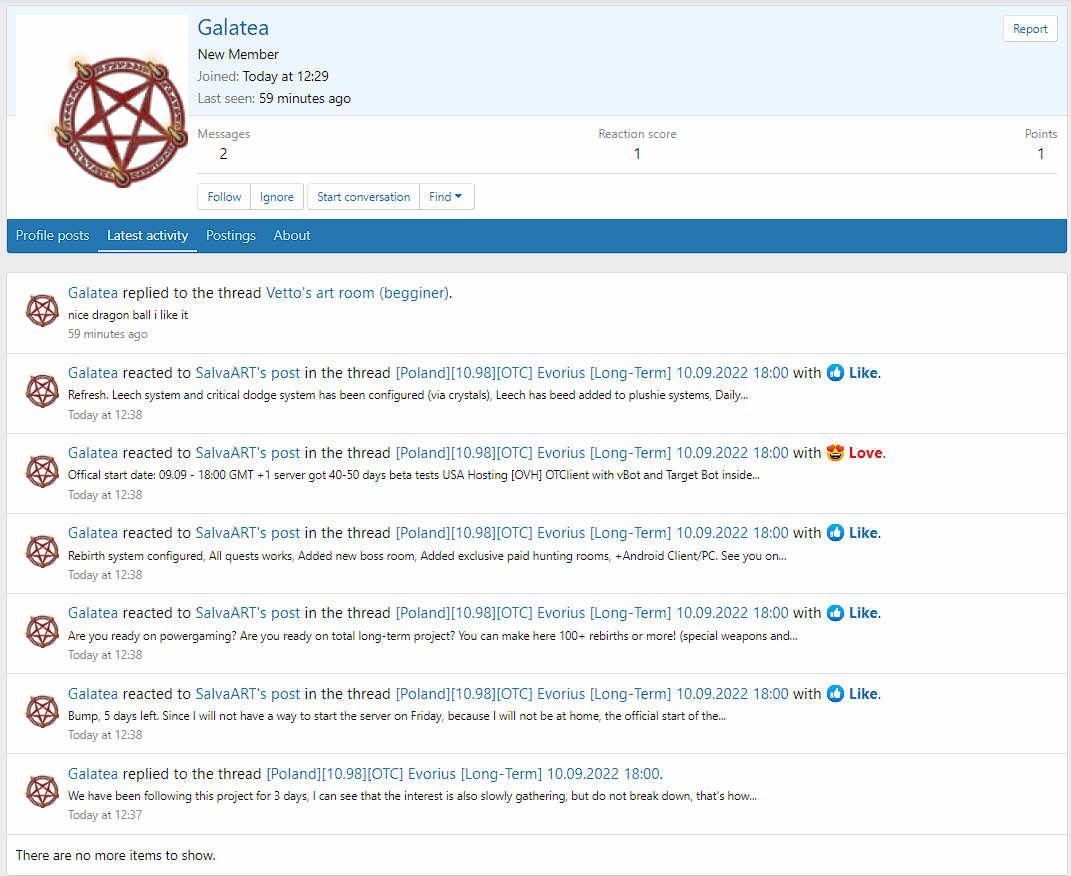Click the avatar beside the Vetto's art room reply
Image resolution: width=1071 pixels, height=876 pixels.
(x=42, y=311)
